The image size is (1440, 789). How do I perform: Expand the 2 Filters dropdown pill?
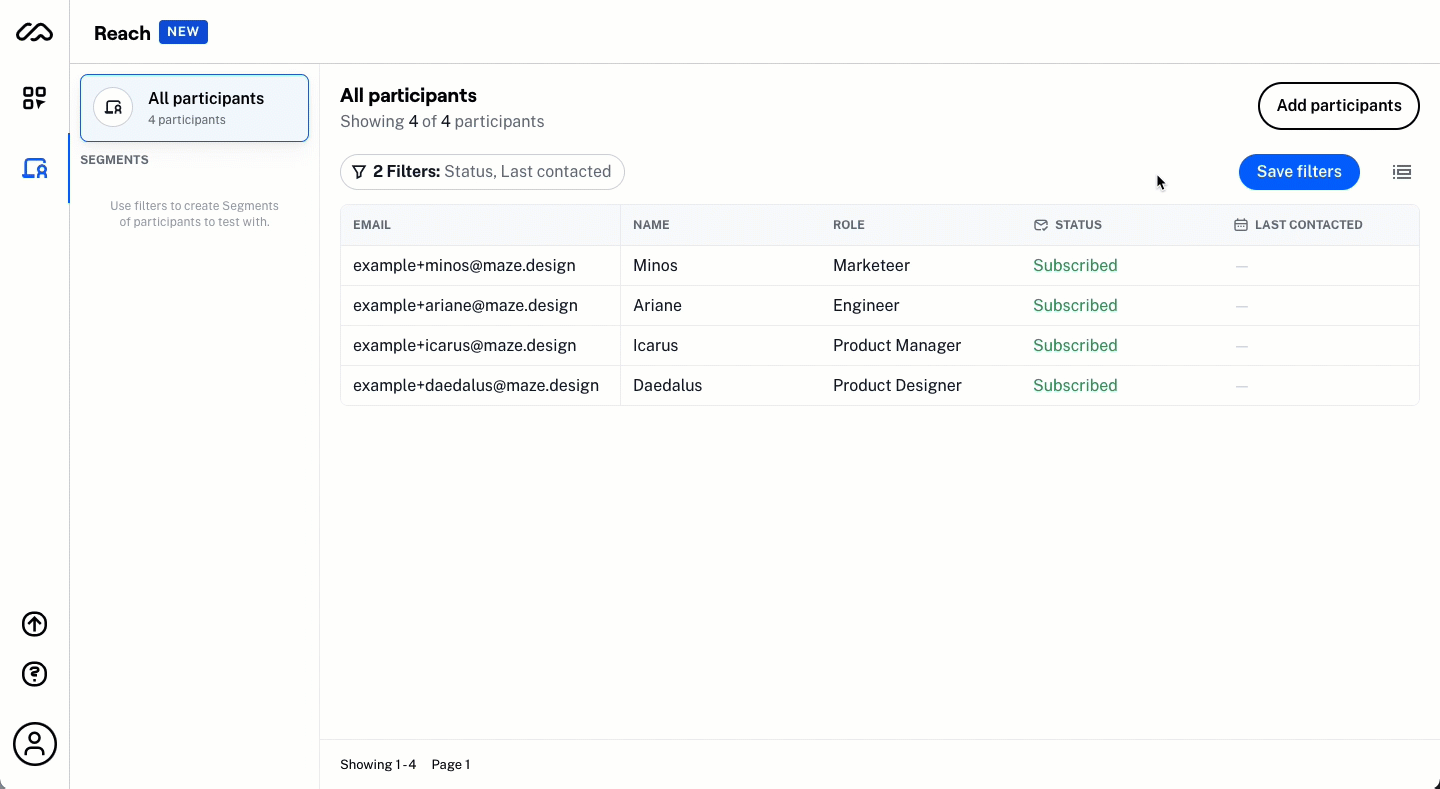[482, 172]
